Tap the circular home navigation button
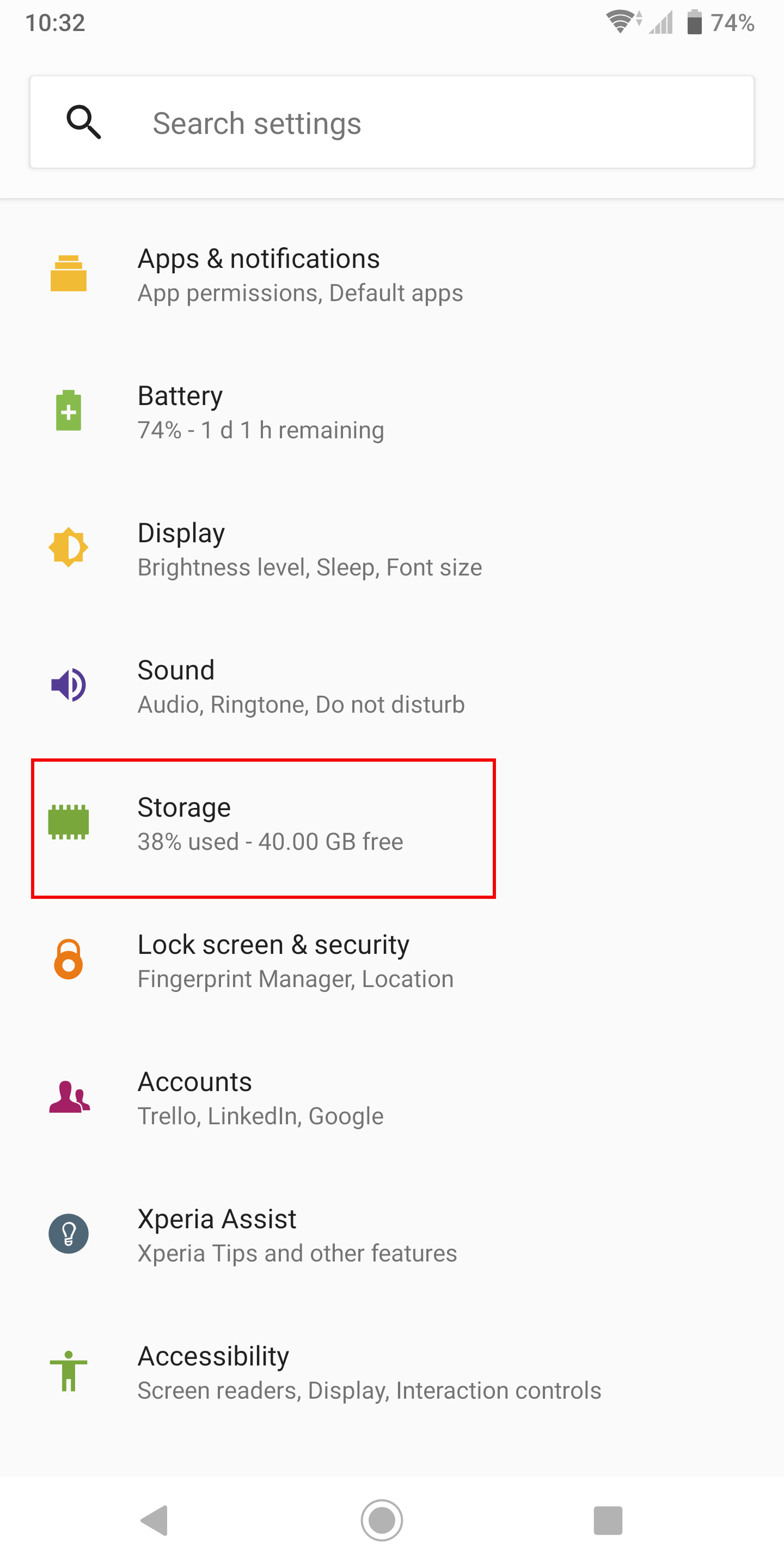 [382, 1521]
